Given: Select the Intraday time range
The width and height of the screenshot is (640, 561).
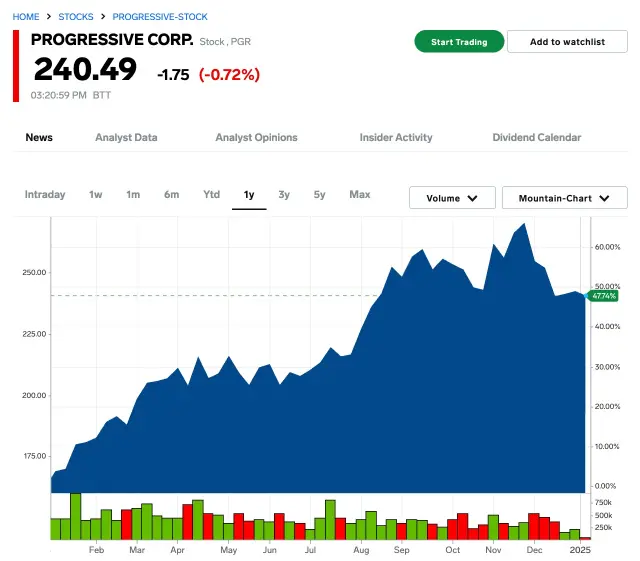Looking at the screenshot, I should pos(45,194).
